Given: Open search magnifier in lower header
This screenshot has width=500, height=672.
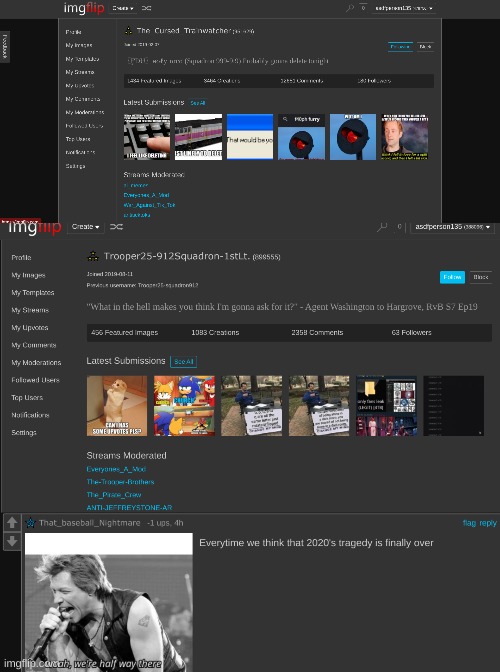Looking at the screenshot, I should tap(381, 227).
